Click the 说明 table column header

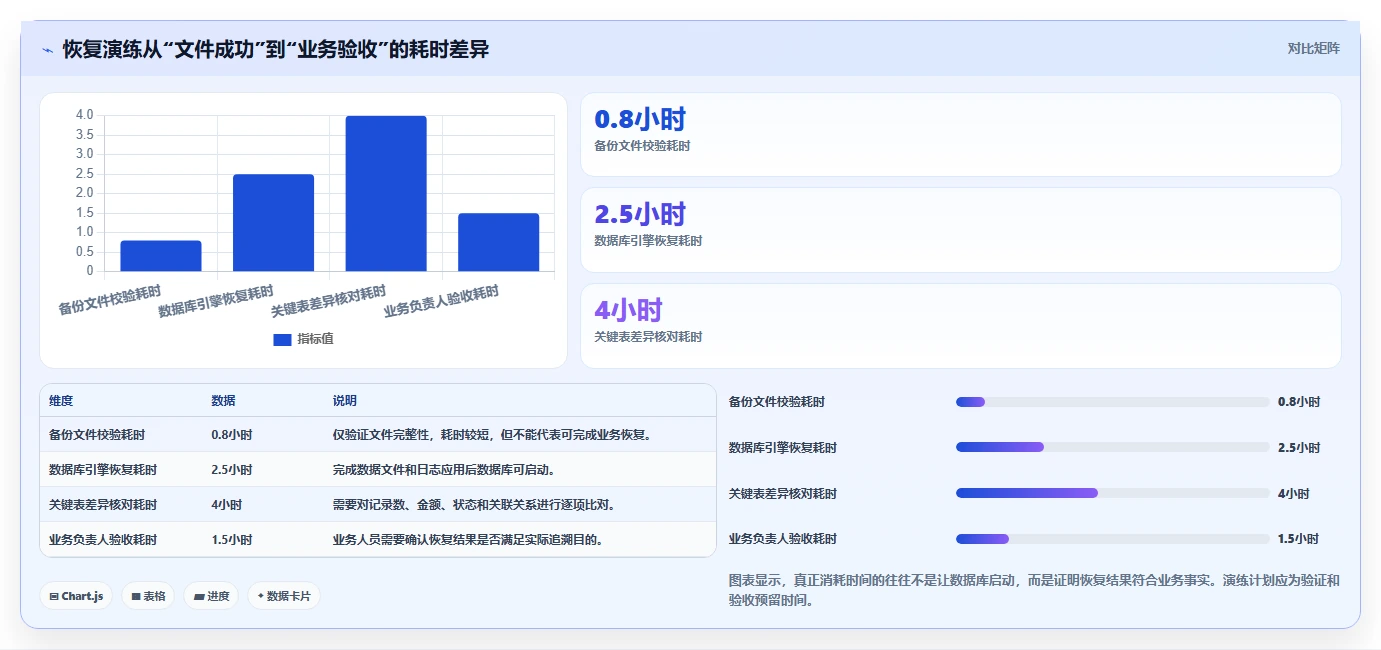344,401
